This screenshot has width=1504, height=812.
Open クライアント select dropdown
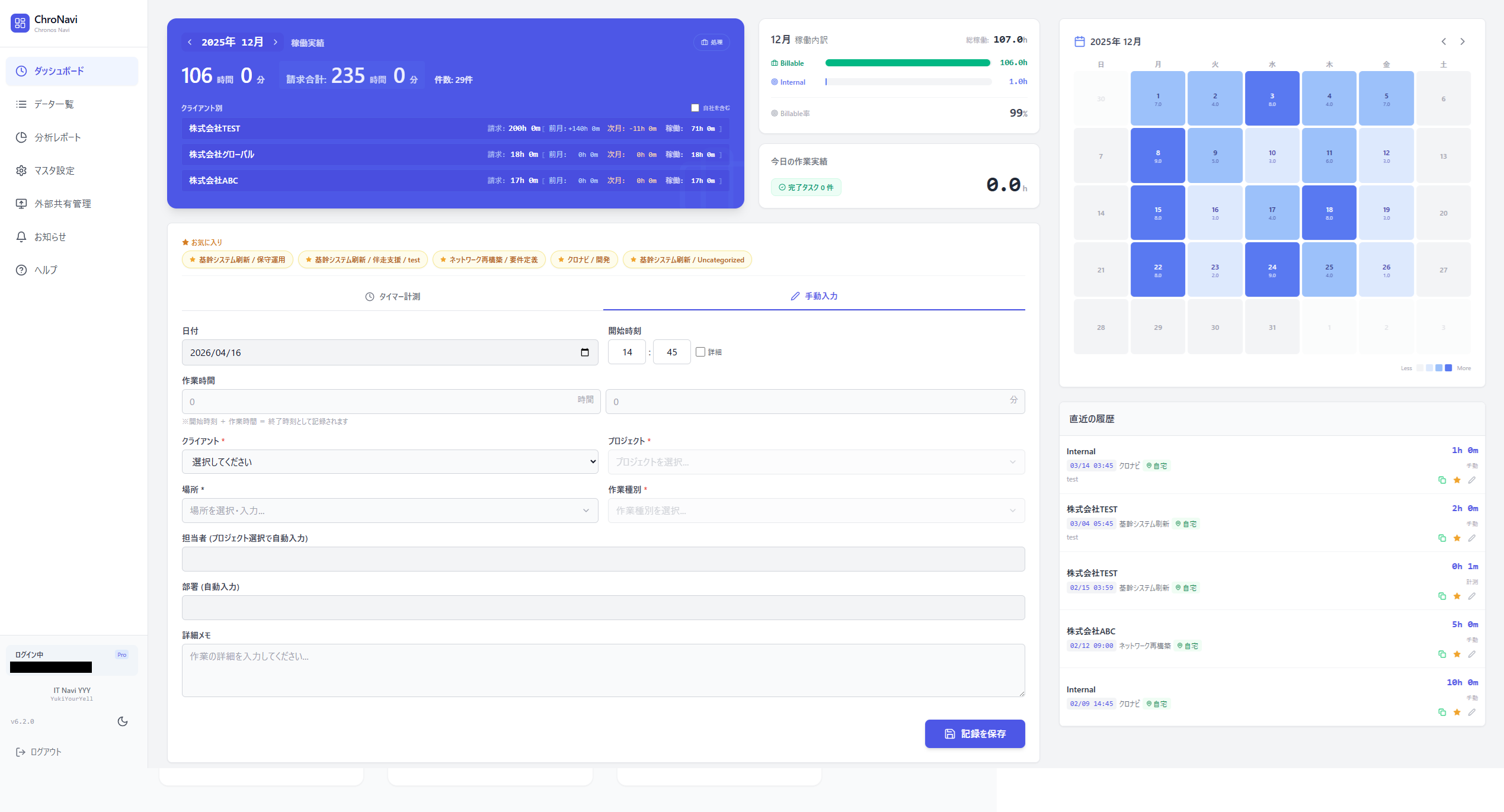click(390, 462)
